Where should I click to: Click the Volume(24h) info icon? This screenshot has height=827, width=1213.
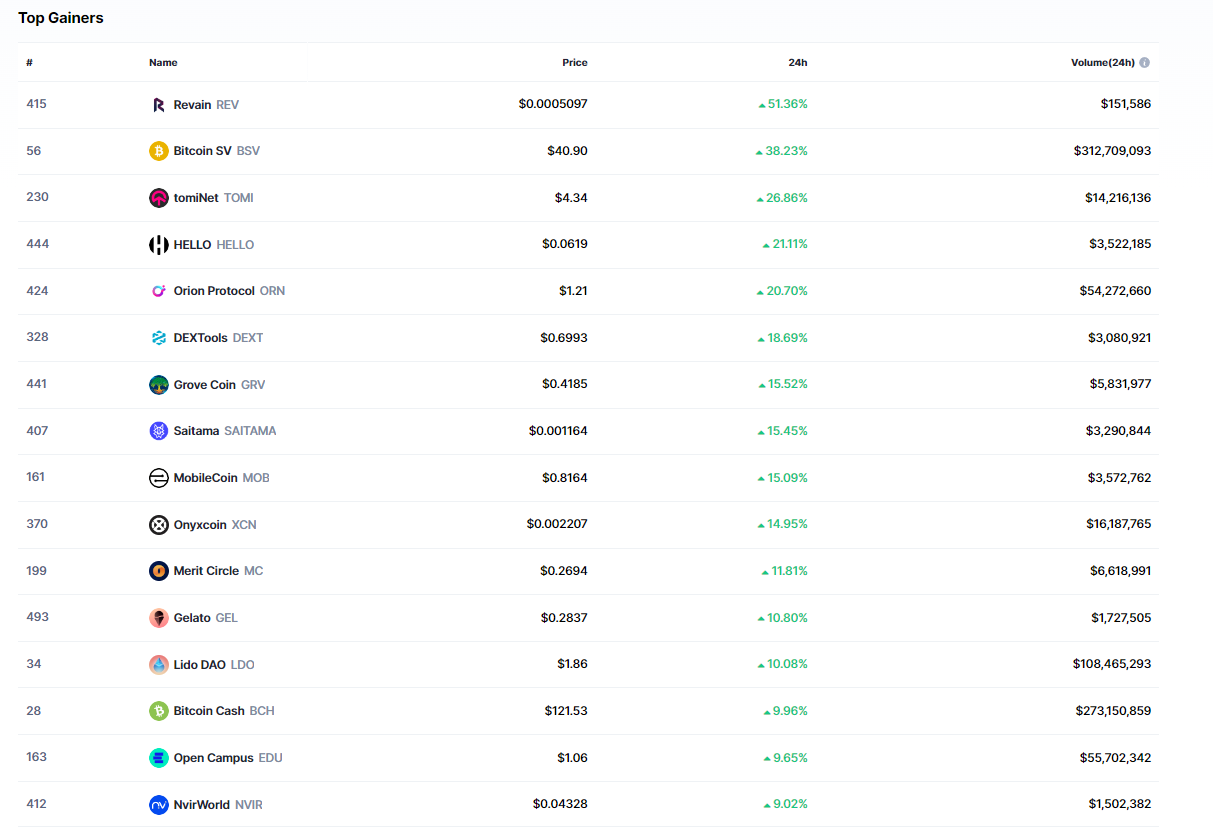(x=1144, y=62)
